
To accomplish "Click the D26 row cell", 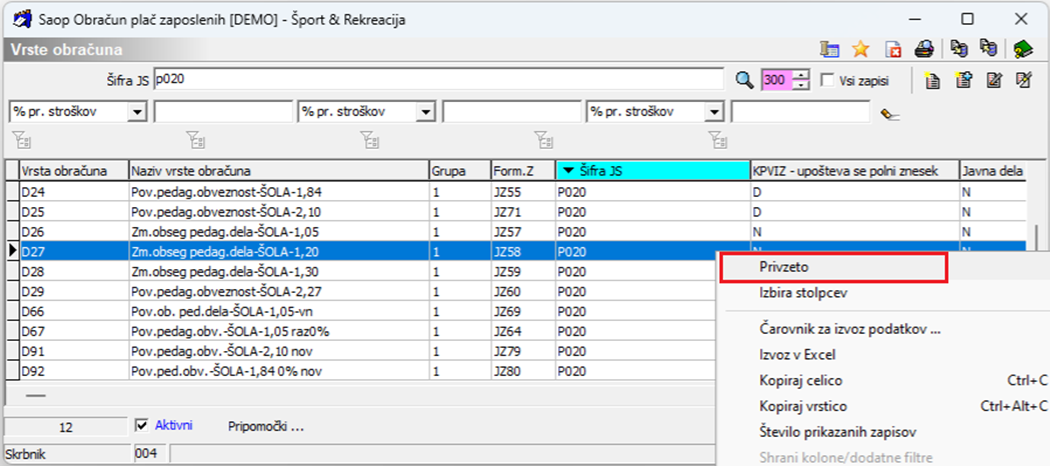I will [74, 231].
